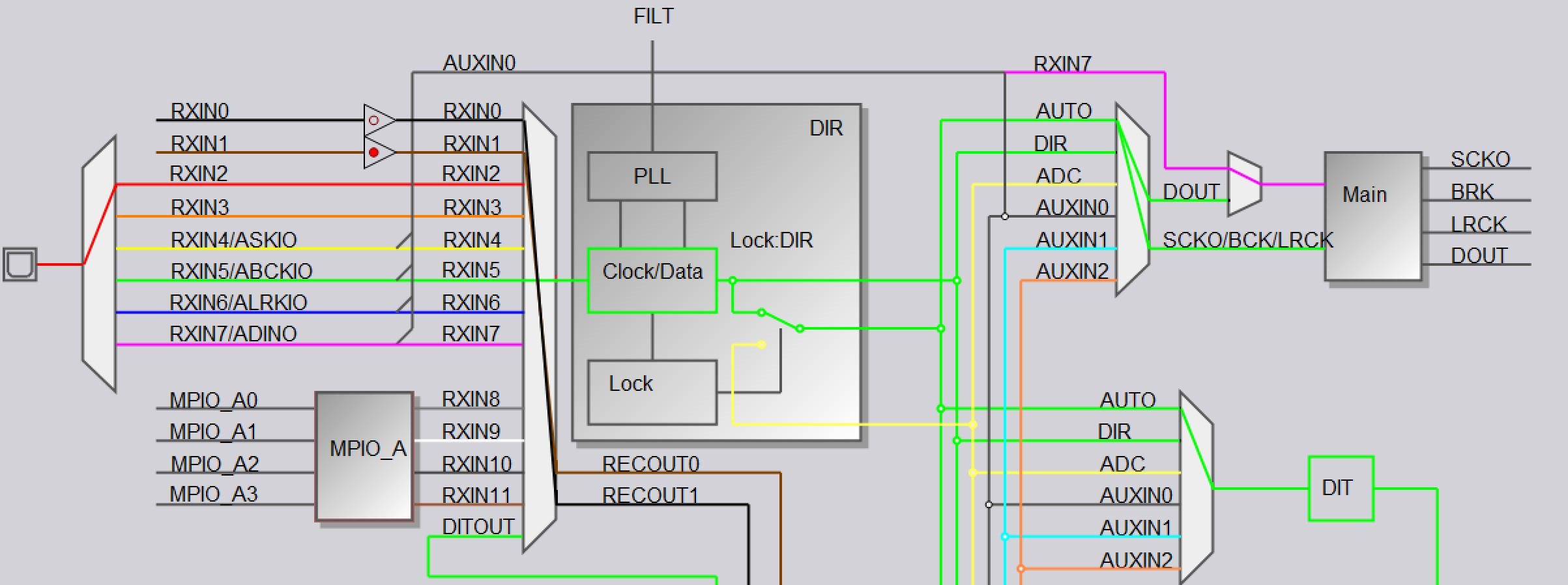Viewport: 1568px width, 585px height.
Task: Click the SCKO/BCK/LRCK signal label
Action: [1247, 240]
